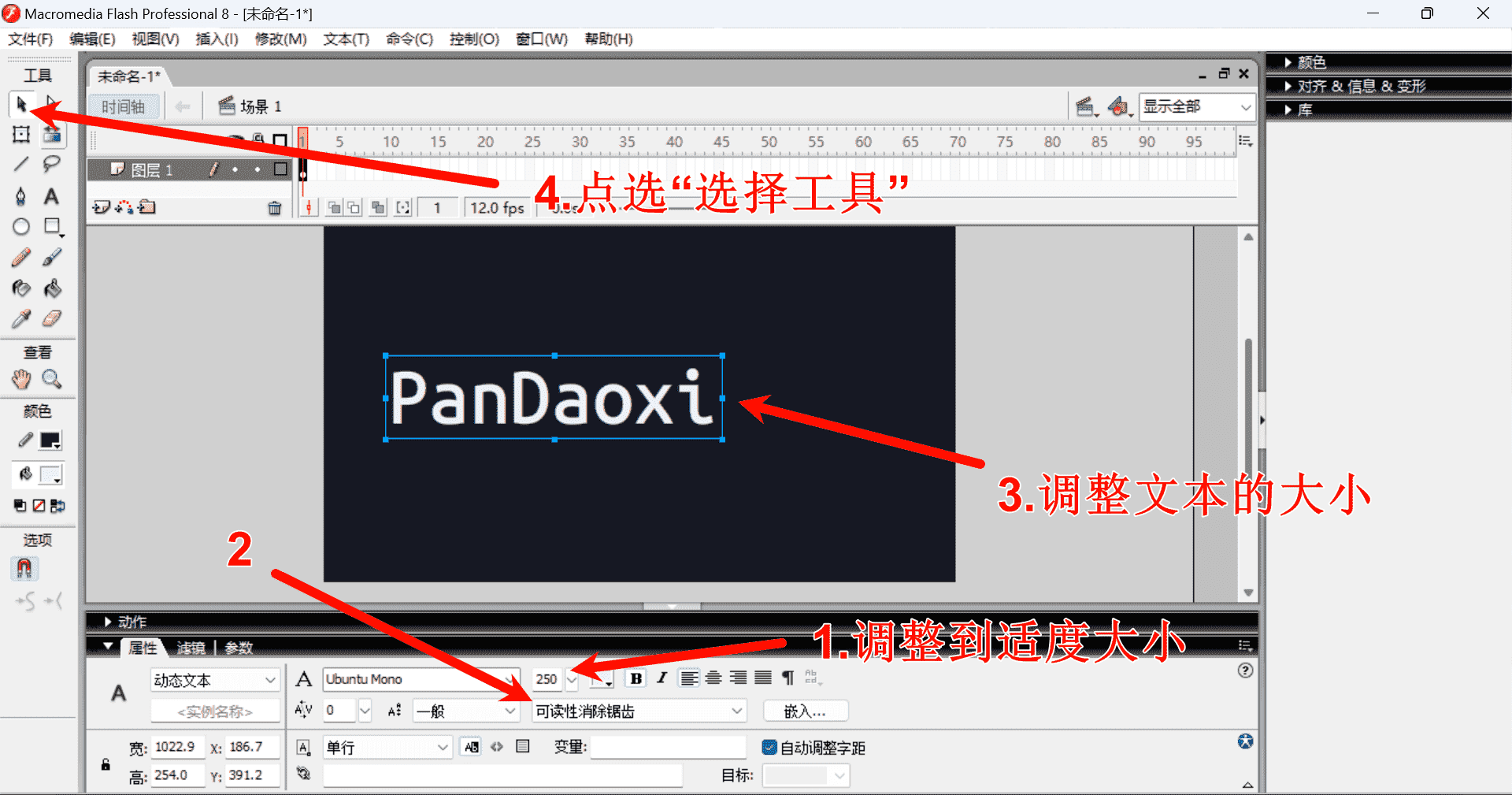Toggle Snap to Objects magnet option
Image resolution: width=1512 pixels, height=795 pixels.
tap(24, 568)
